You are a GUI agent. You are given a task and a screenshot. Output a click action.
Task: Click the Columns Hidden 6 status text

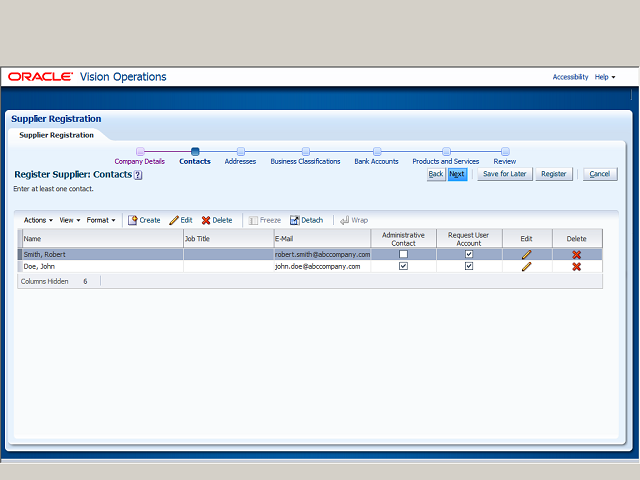(x=54, y=282)
